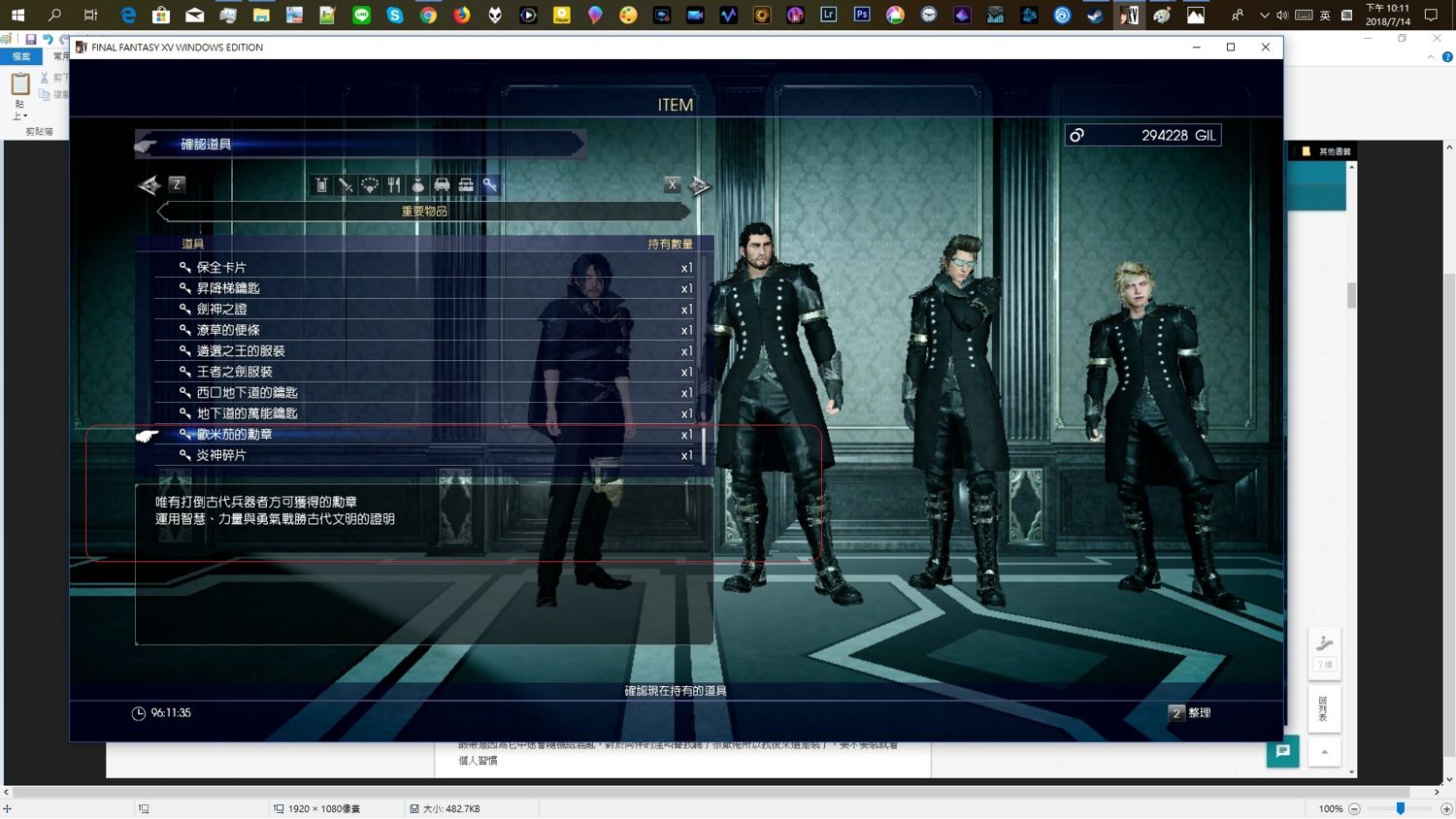This screenshot has height=819, width=1456.
Task: Click the 回列表 button on the background page
Action: click(1325, 708)
